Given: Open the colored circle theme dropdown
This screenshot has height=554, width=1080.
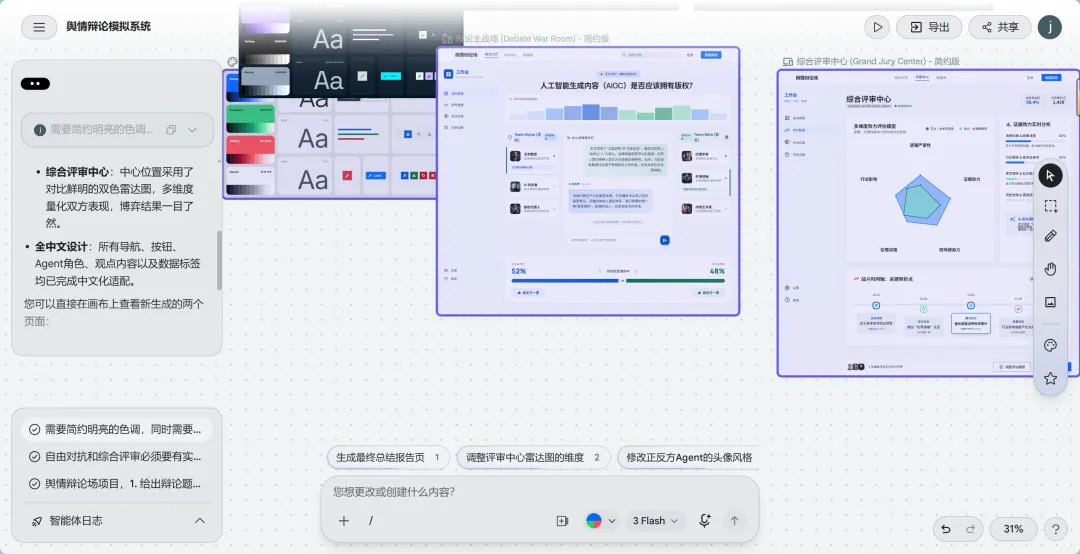Looking at the screenshot, I should pyautogui.click(x=601, y=521).
